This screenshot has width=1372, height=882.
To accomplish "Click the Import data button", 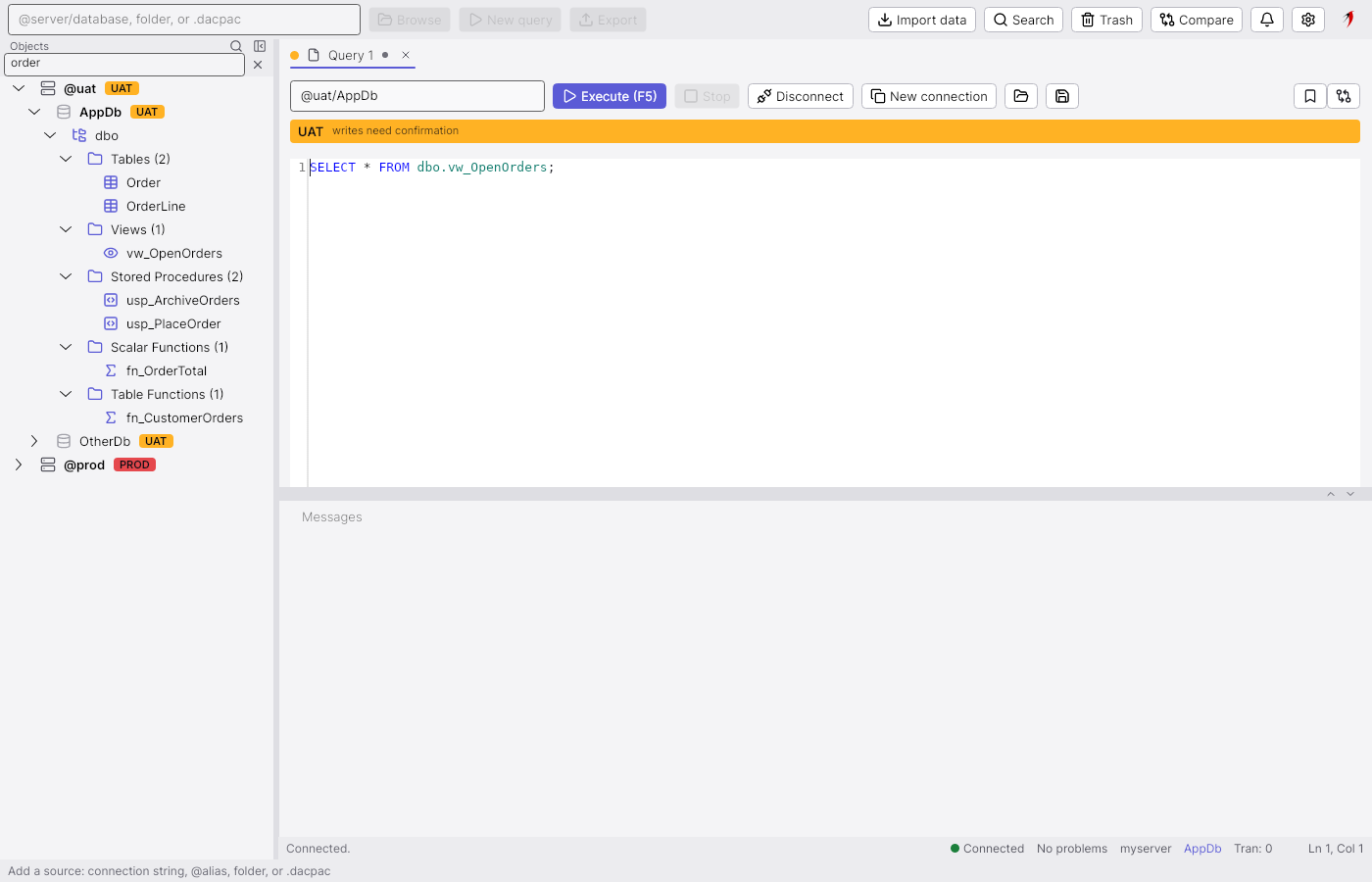I will pos(922,20).
